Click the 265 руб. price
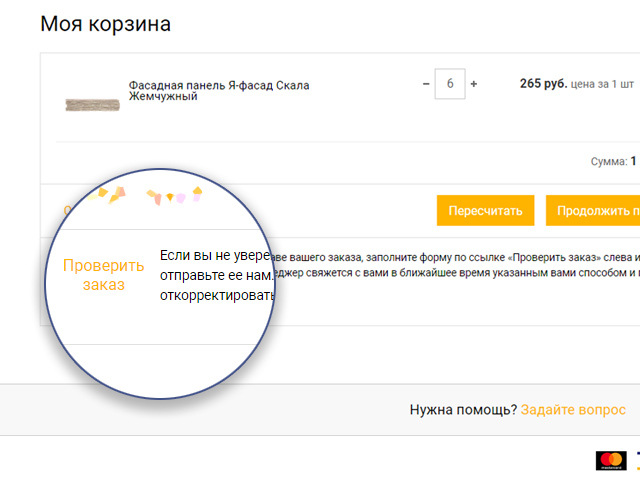Screen dimensions: 640x480 (542, 84)
